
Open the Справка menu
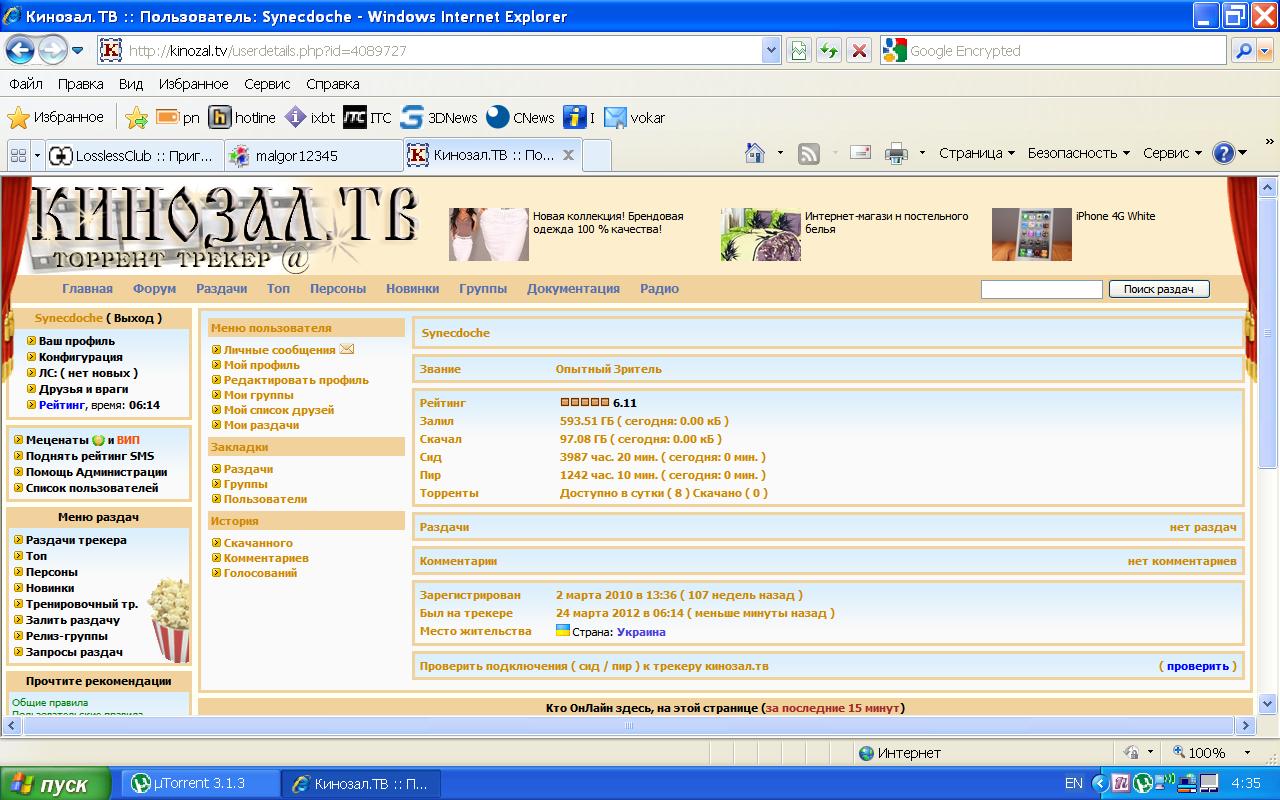click(x=332, y=84)
